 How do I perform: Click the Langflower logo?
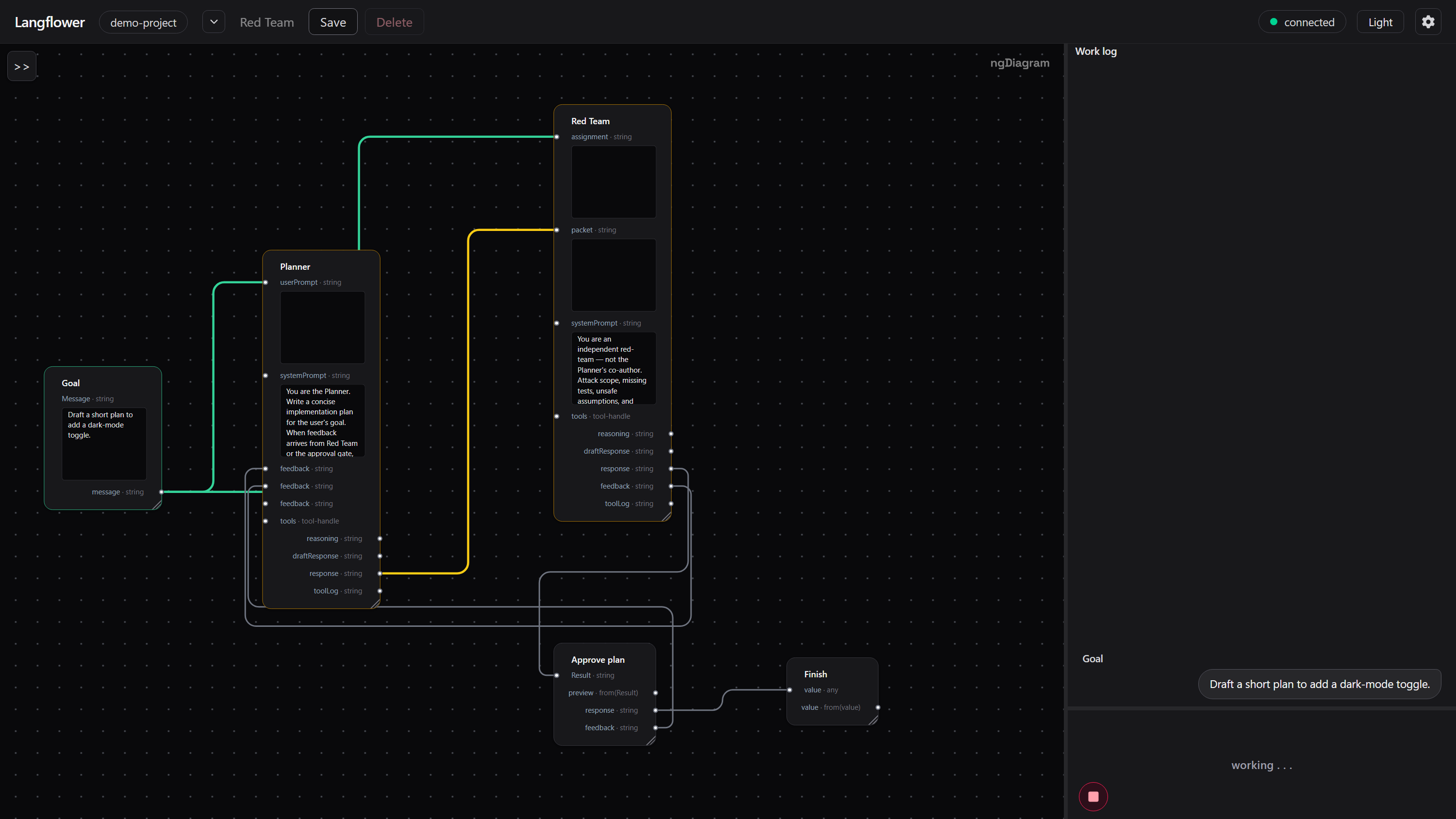coord(50,22)
